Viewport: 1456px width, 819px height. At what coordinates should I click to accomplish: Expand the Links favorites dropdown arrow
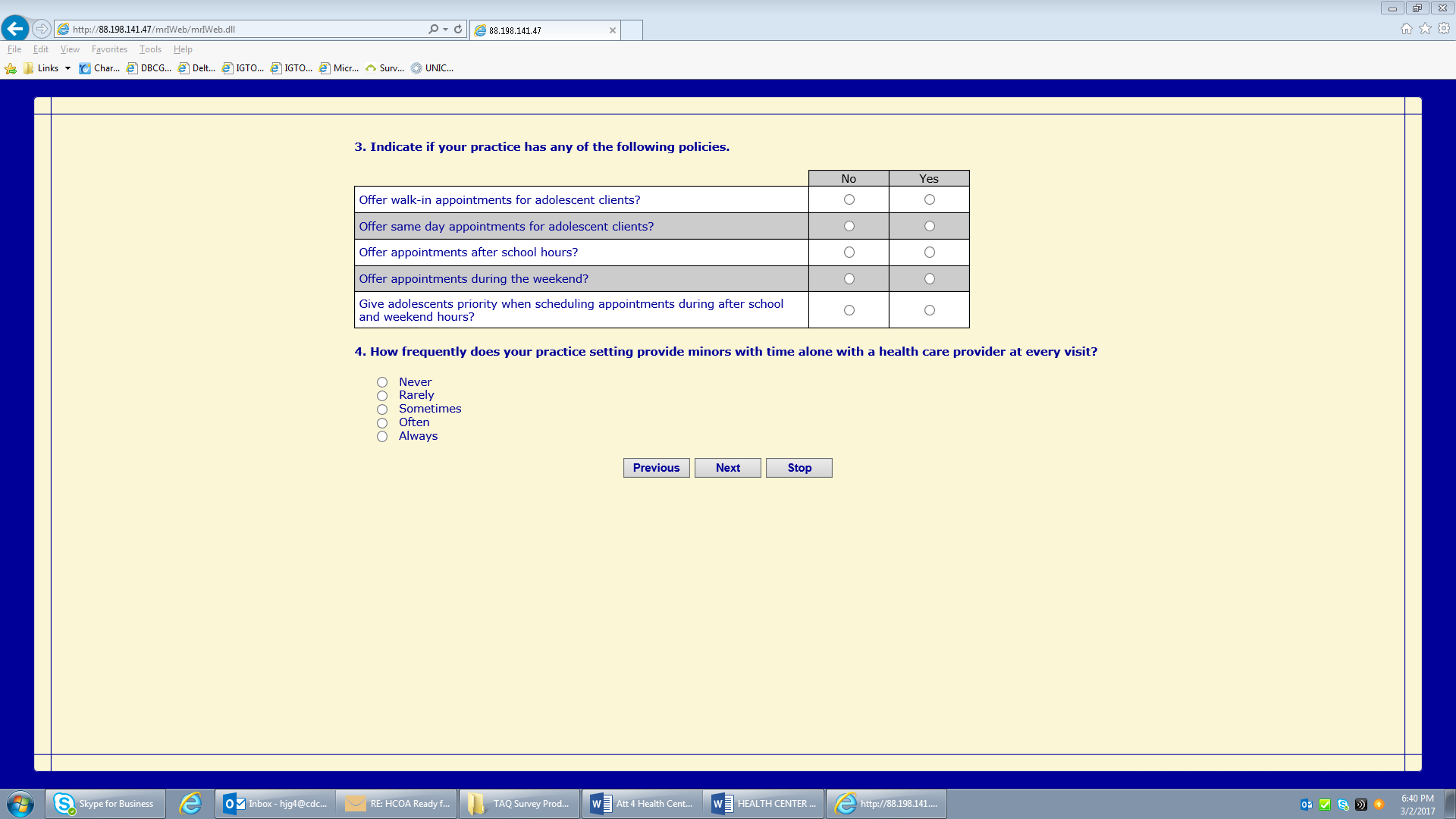click(x=67, y=68)
